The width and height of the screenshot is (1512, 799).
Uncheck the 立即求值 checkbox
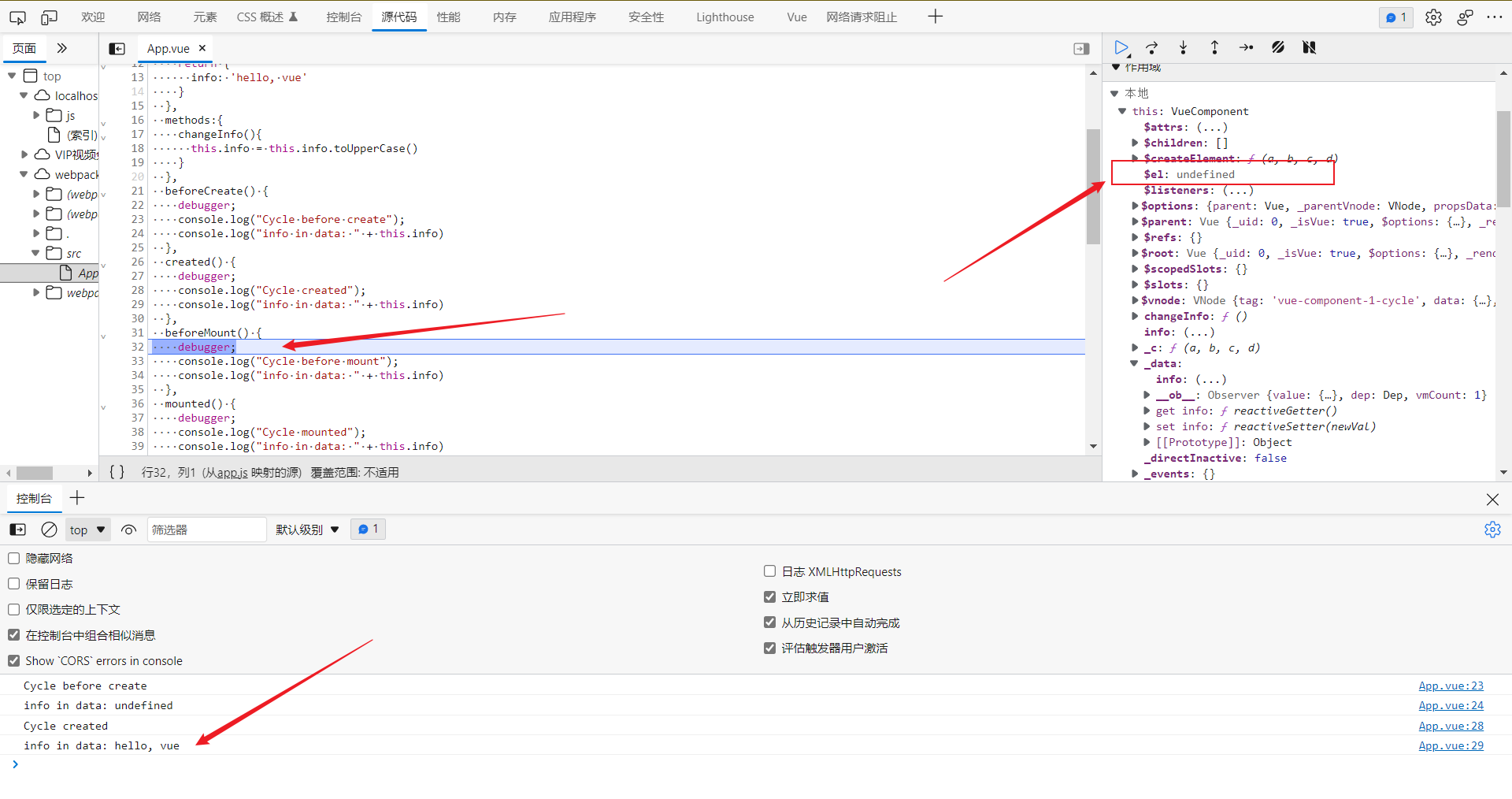pyautogui.click(x=769, y=596)
